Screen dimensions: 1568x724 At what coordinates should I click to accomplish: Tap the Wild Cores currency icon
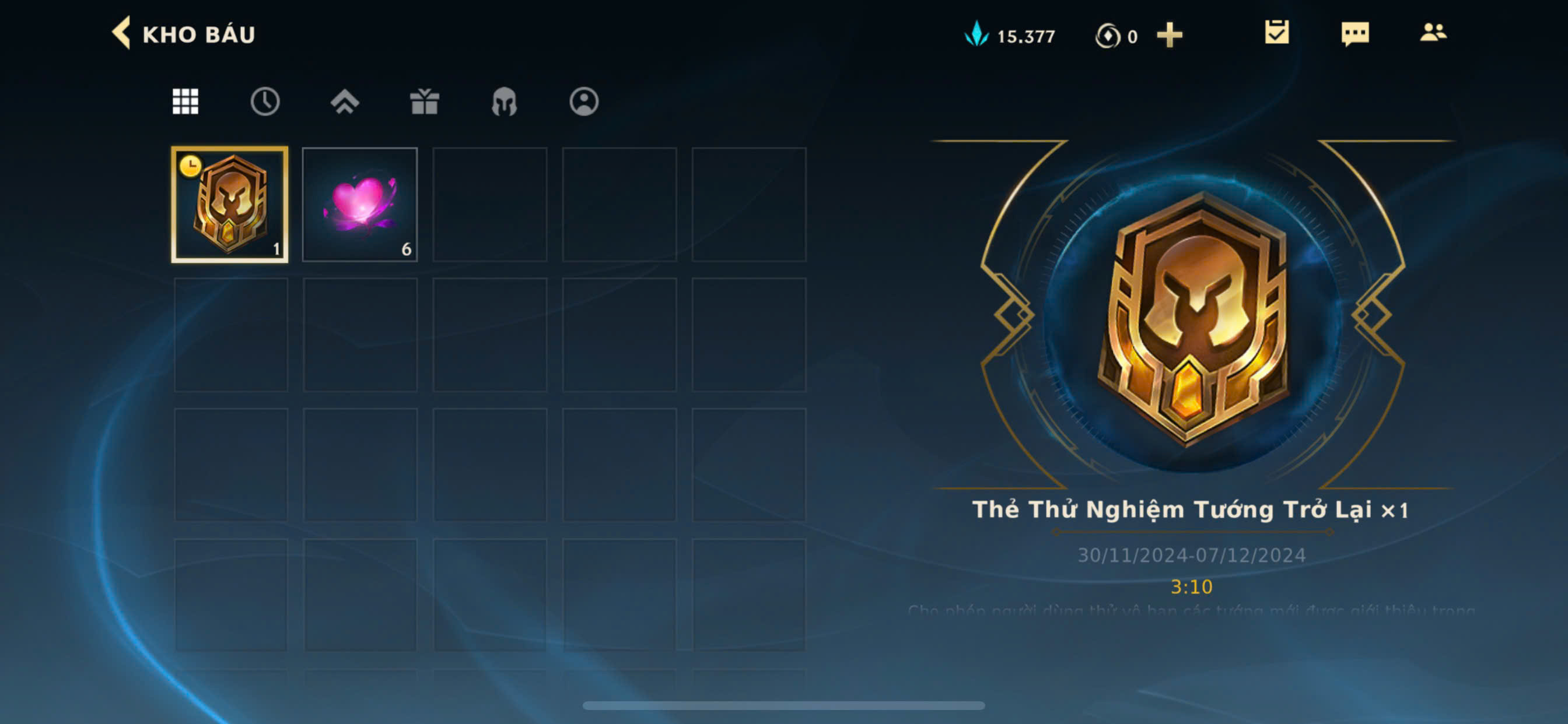pyautogui.click(x=1107, y=36)
